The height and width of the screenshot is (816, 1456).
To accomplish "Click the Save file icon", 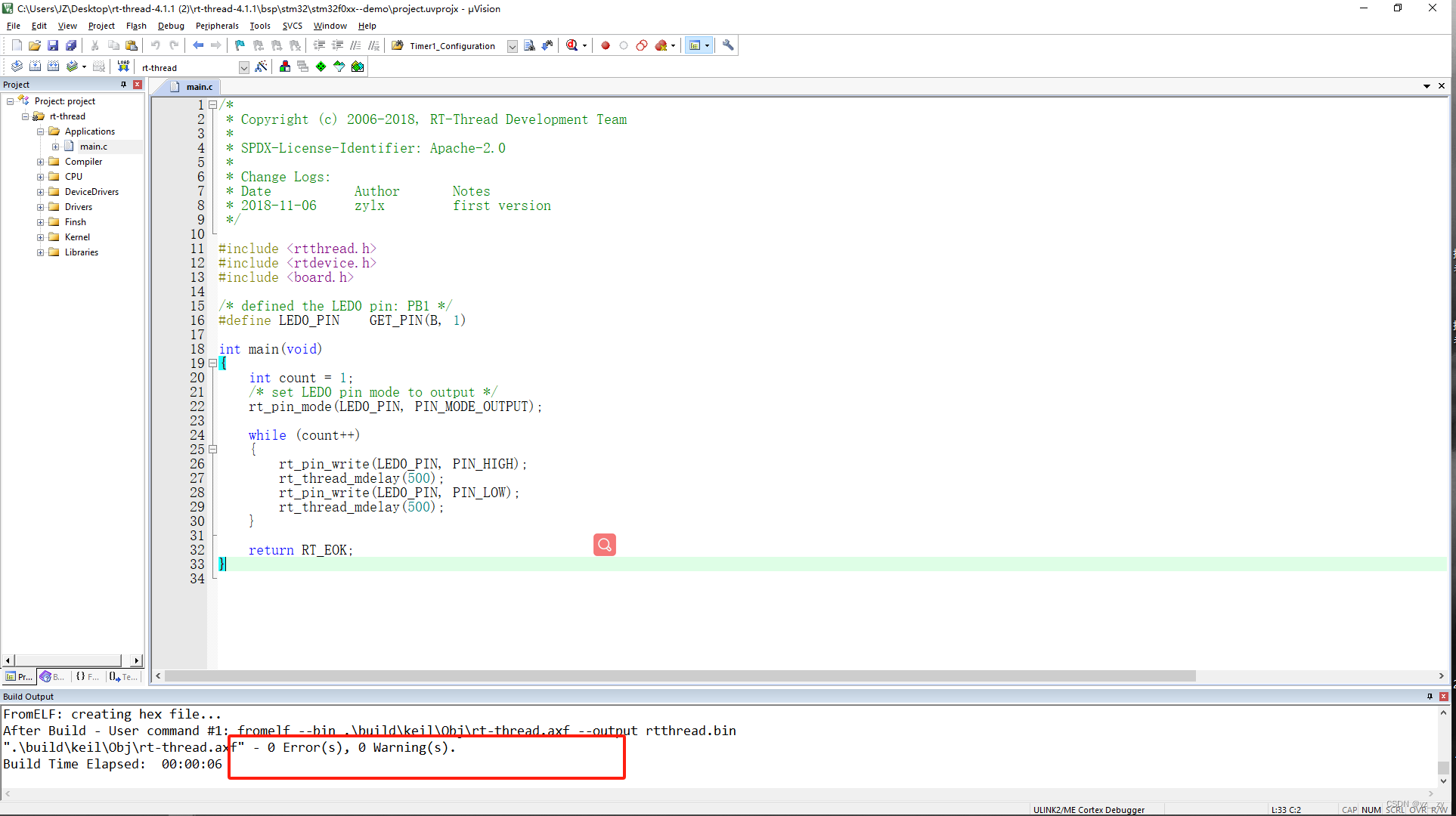I will click(53, 45).
